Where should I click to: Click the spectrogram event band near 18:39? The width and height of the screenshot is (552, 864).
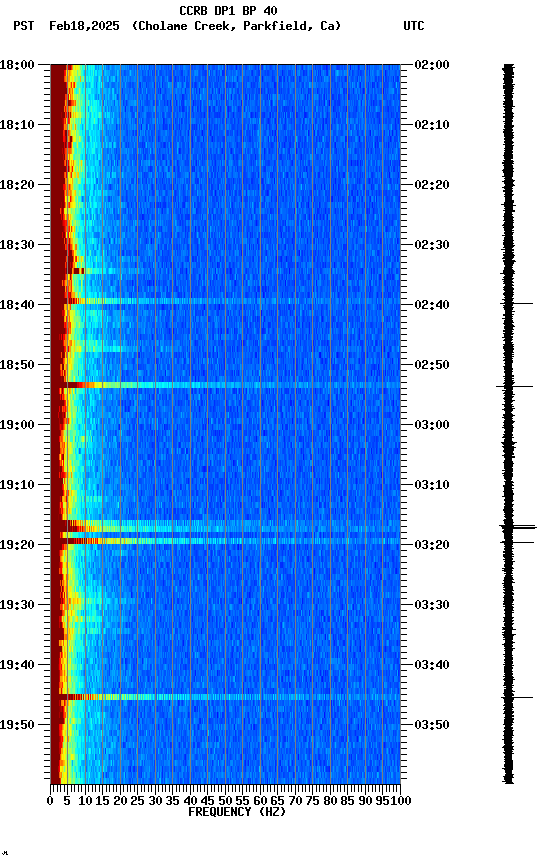pyautogui.click(x=225, y=301)
